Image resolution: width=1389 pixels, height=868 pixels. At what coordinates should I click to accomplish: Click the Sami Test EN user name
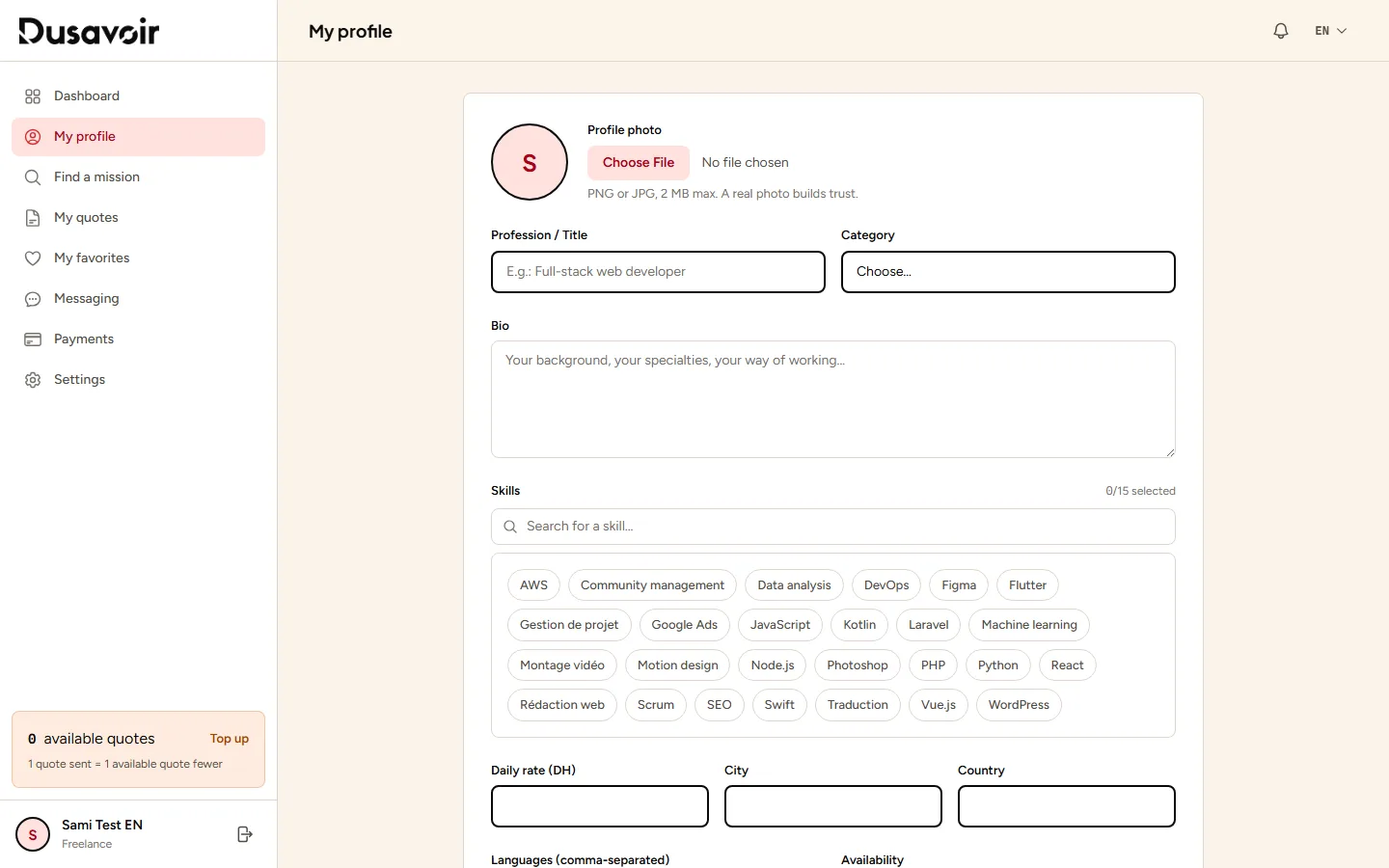[x=102, y=826]
